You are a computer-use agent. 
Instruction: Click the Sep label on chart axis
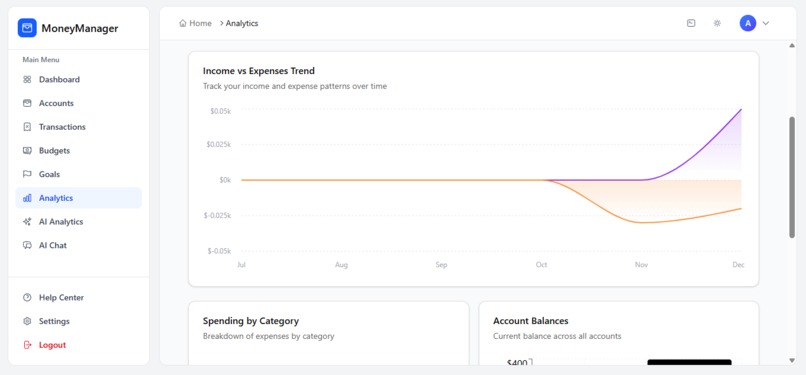442,265
